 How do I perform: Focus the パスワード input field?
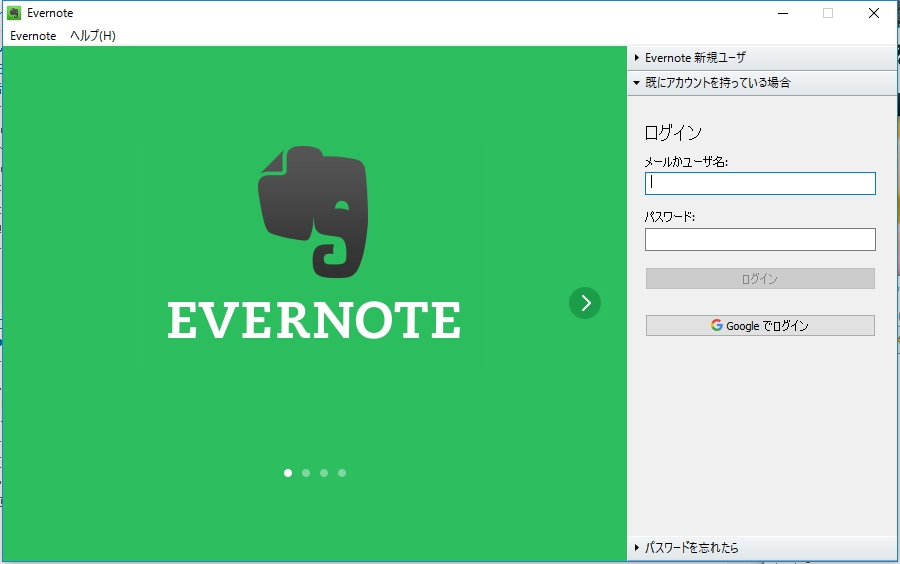coord(760,239)
